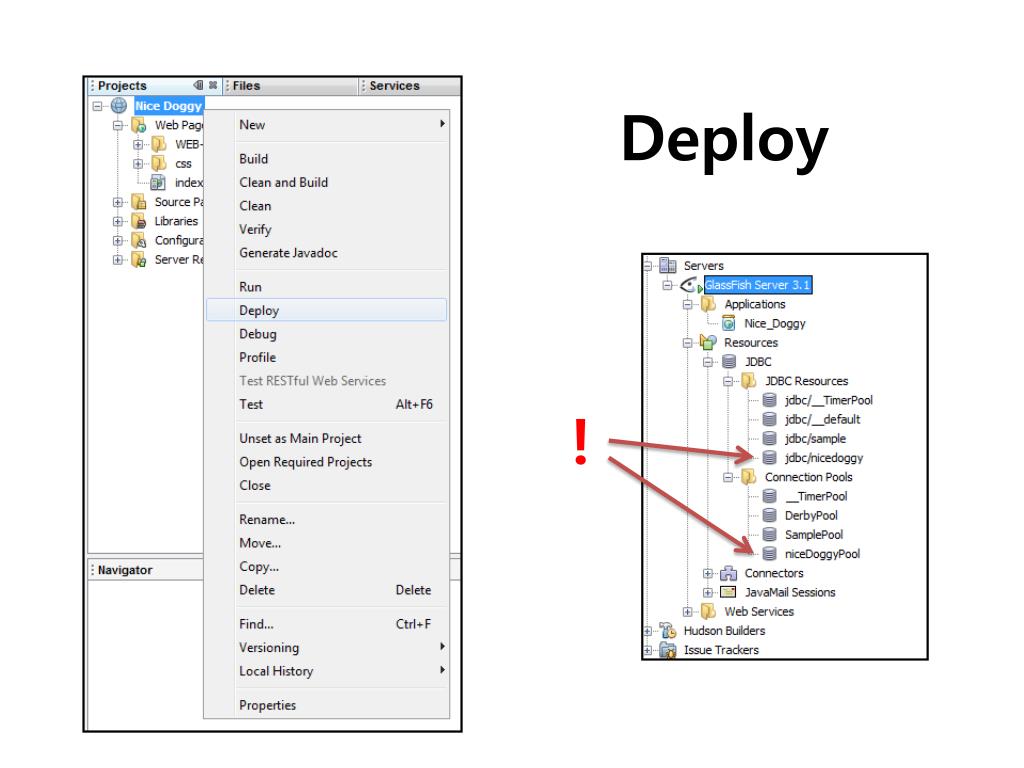Screen dimensions: 1024x768
Task: Expand the Libraries node
Action: pyautogui.click(x=118, y=221)
